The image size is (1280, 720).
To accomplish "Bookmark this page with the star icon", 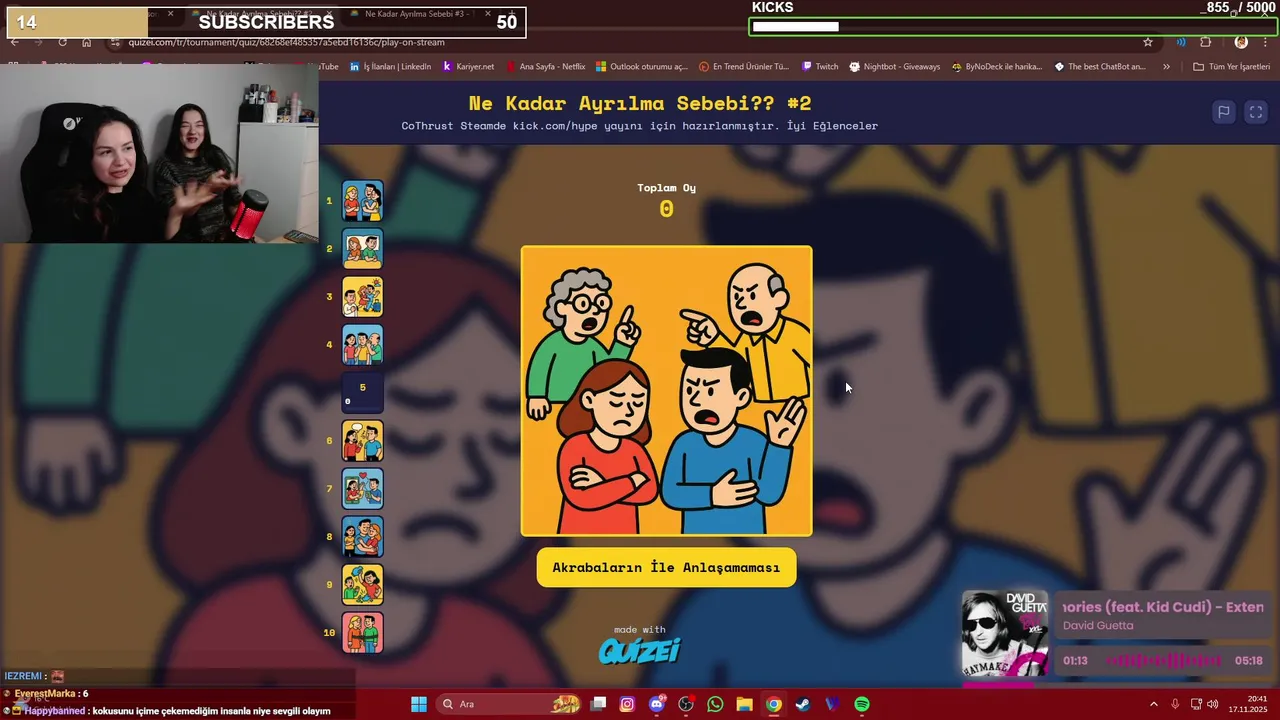I will pos(1148,42).
